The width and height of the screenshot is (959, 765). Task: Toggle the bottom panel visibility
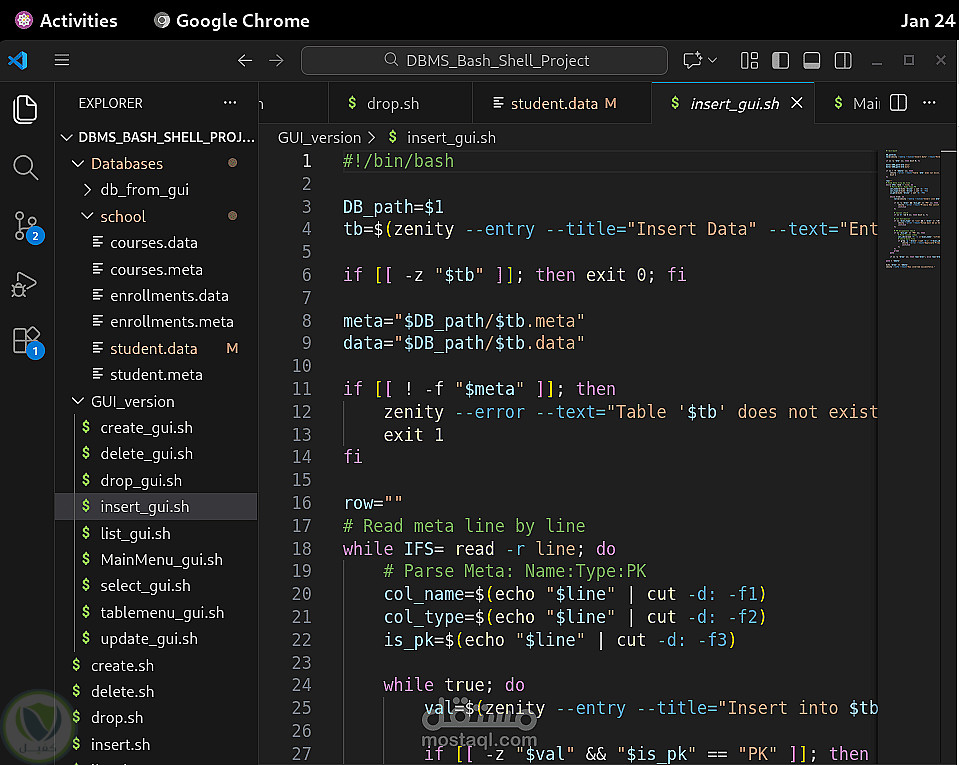click(x=812, y=60)
